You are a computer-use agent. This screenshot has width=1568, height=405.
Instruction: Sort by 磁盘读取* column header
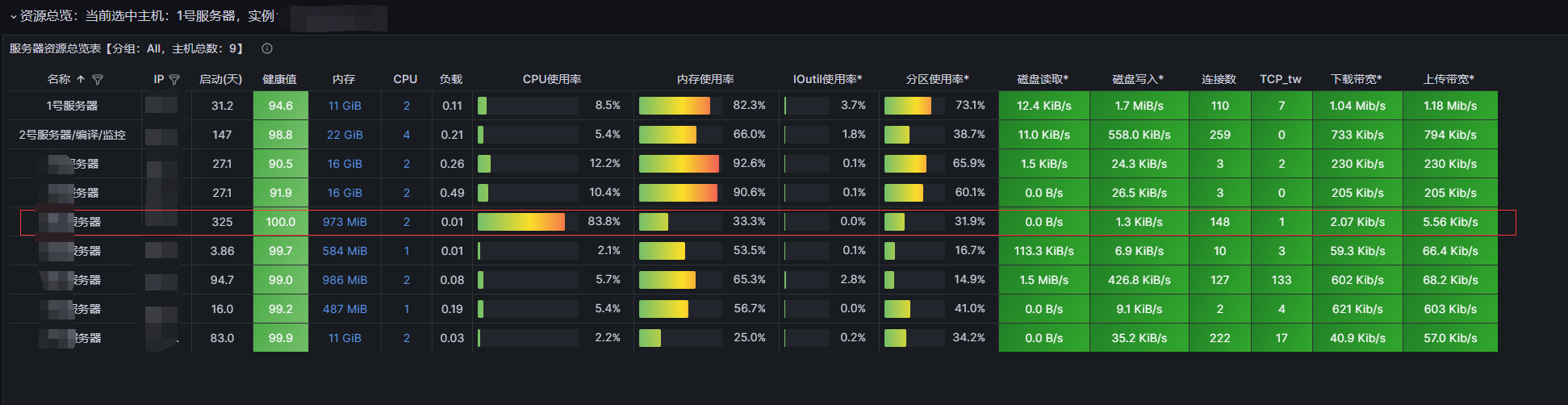click(1043, 79)
